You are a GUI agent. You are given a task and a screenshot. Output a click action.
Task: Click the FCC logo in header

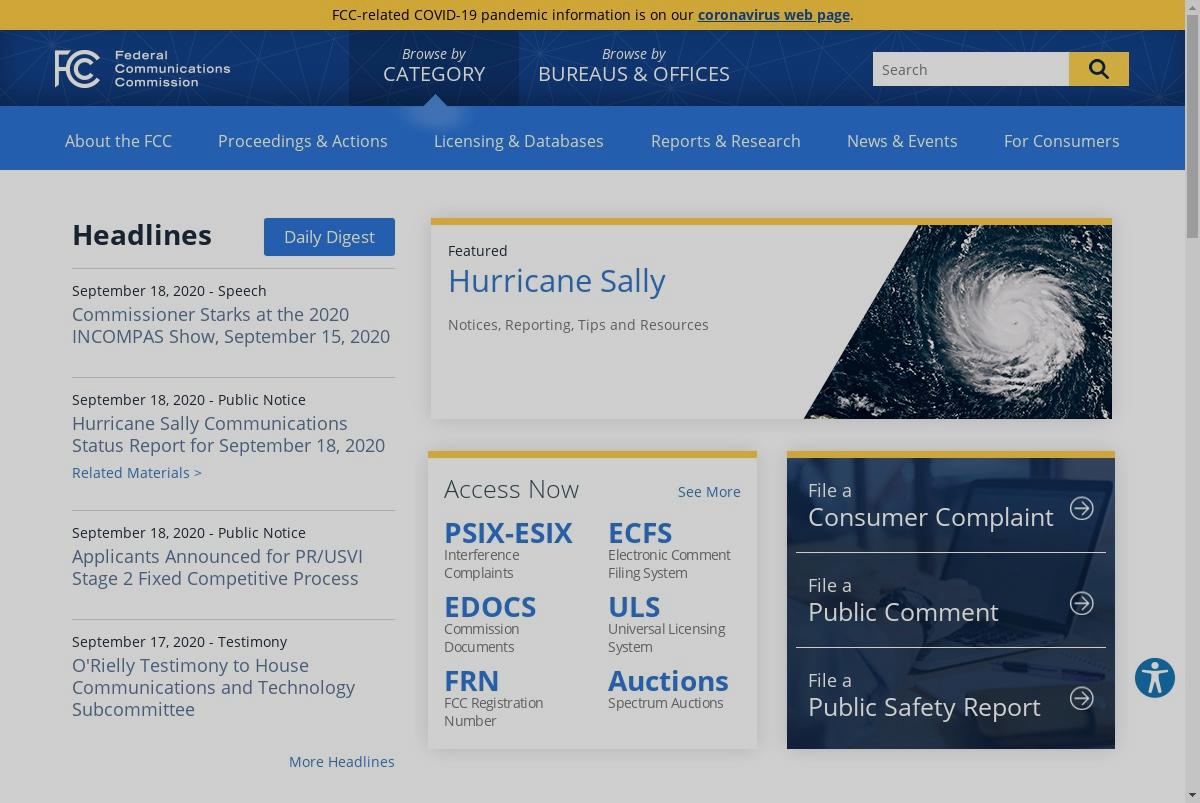point(142,69)
